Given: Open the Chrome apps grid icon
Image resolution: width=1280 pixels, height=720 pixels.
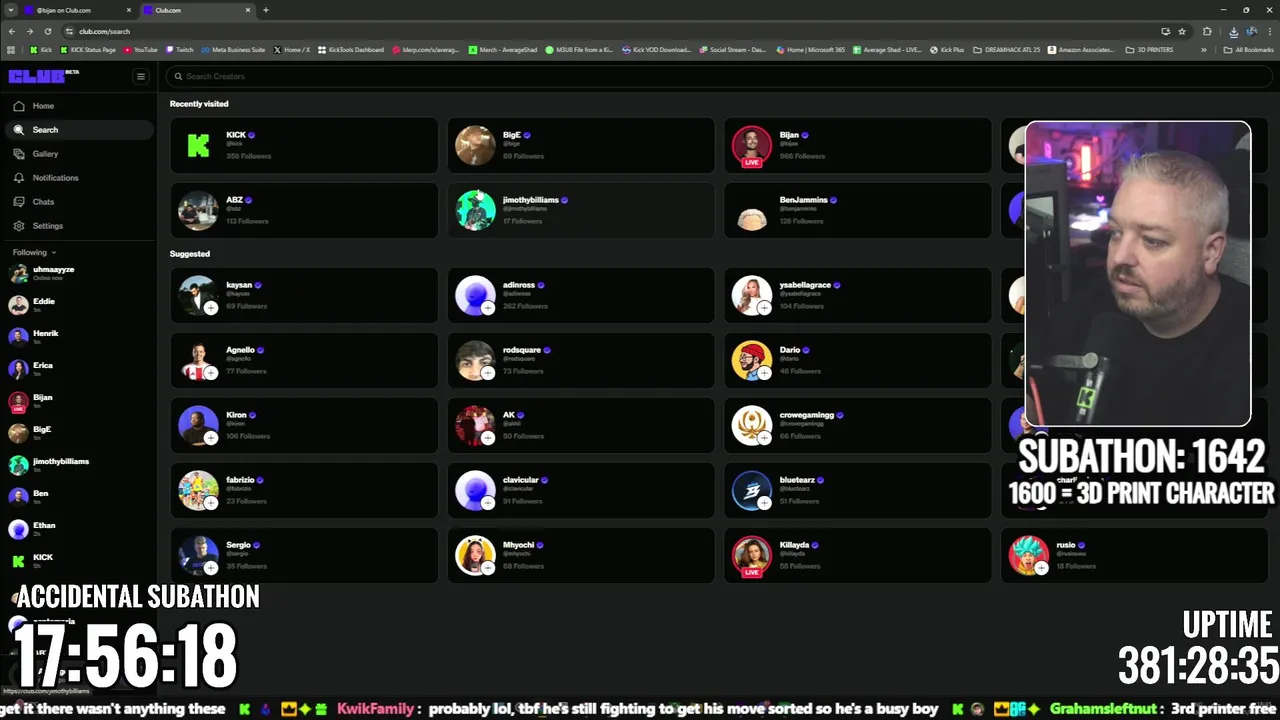Looking at the screenshot, I should coord(11,49).
